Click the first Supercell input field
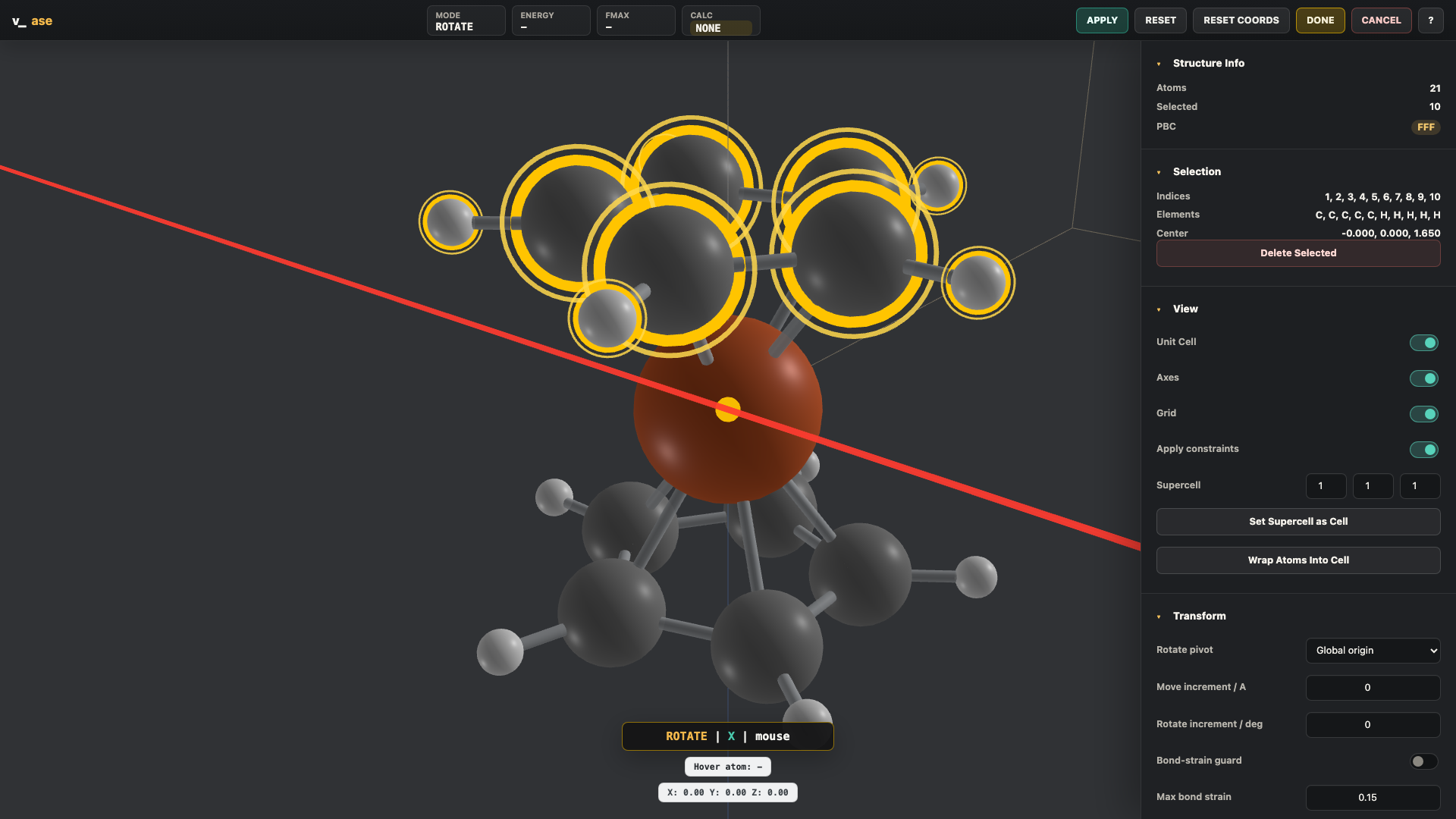Screen dimensions: 1456x819 (x=1326, y=486)
